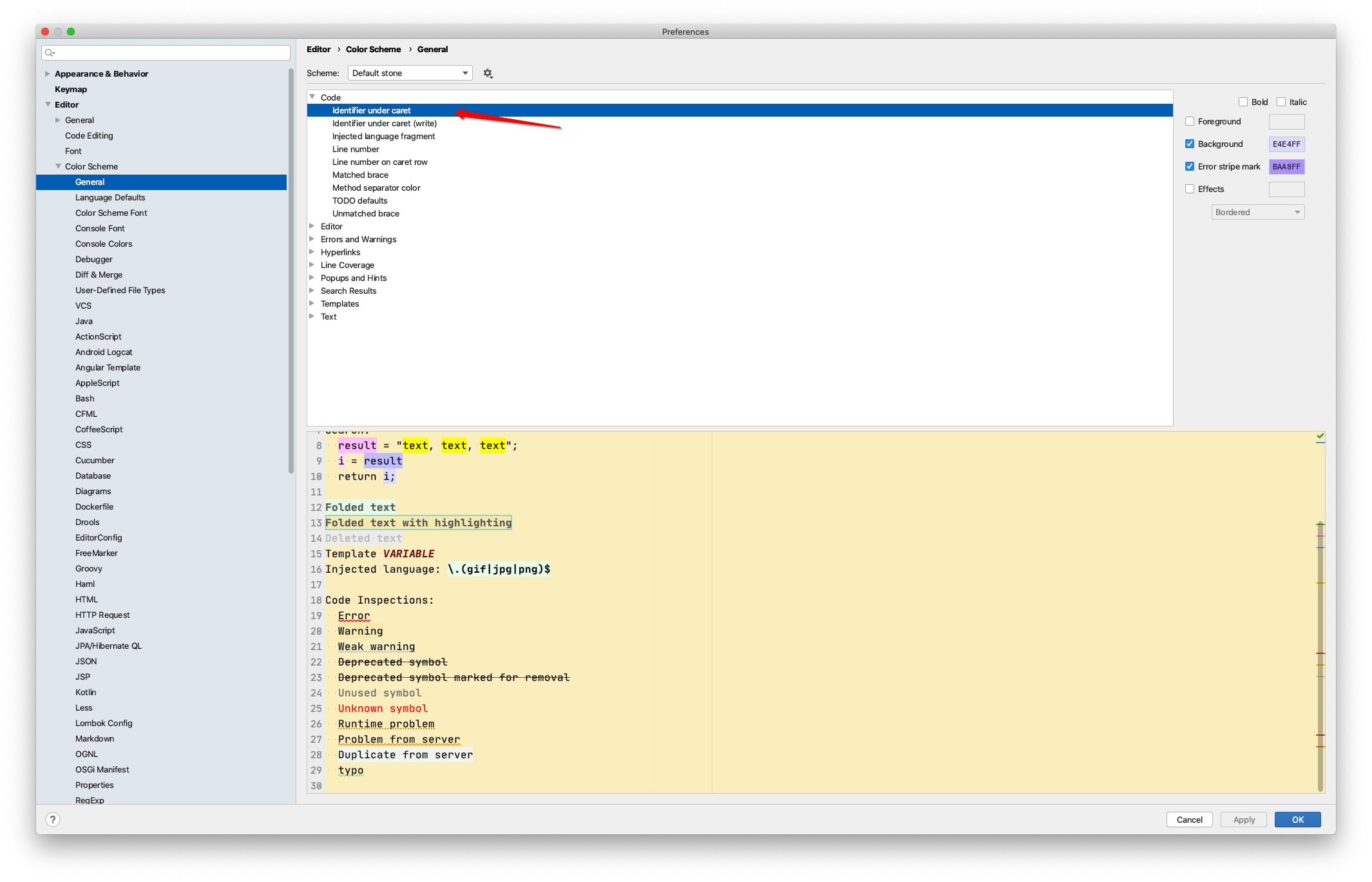Select Identifier under caret (write)

click(x=385, y=123)
